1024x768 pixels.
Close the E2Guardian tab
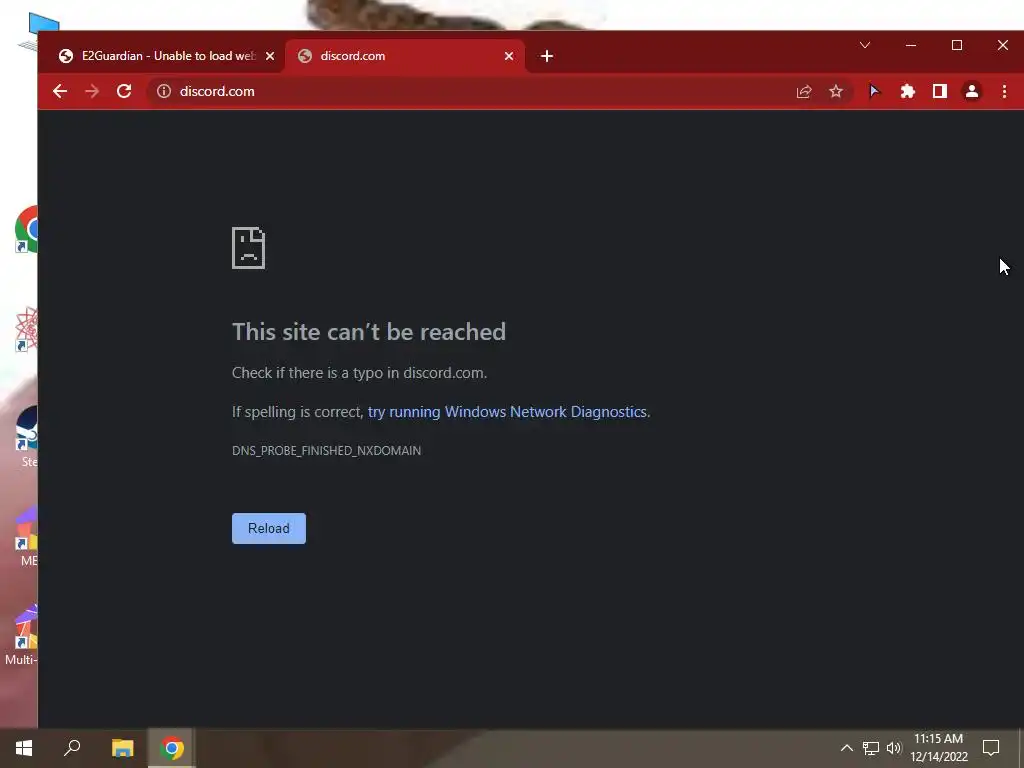(270, 56)
